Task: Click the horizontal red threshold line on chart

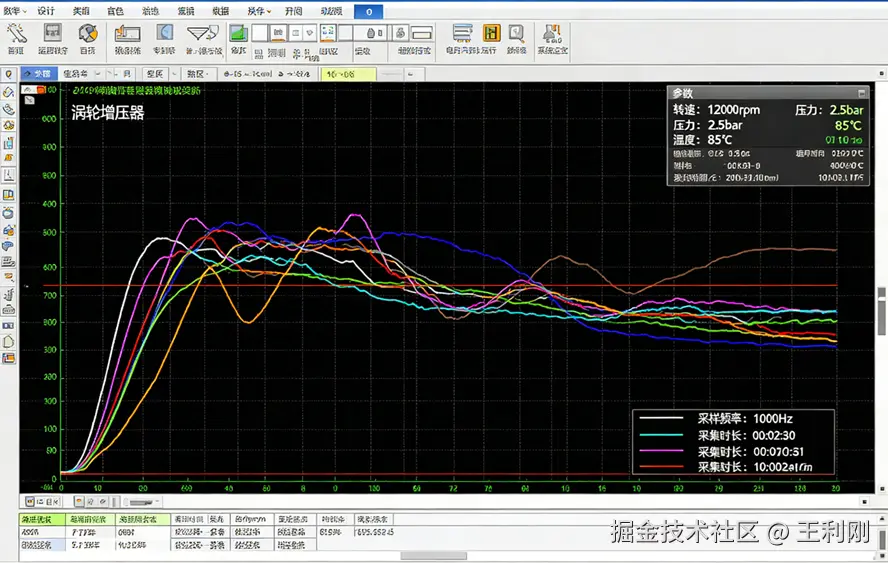Action: (x=440, y=285)
